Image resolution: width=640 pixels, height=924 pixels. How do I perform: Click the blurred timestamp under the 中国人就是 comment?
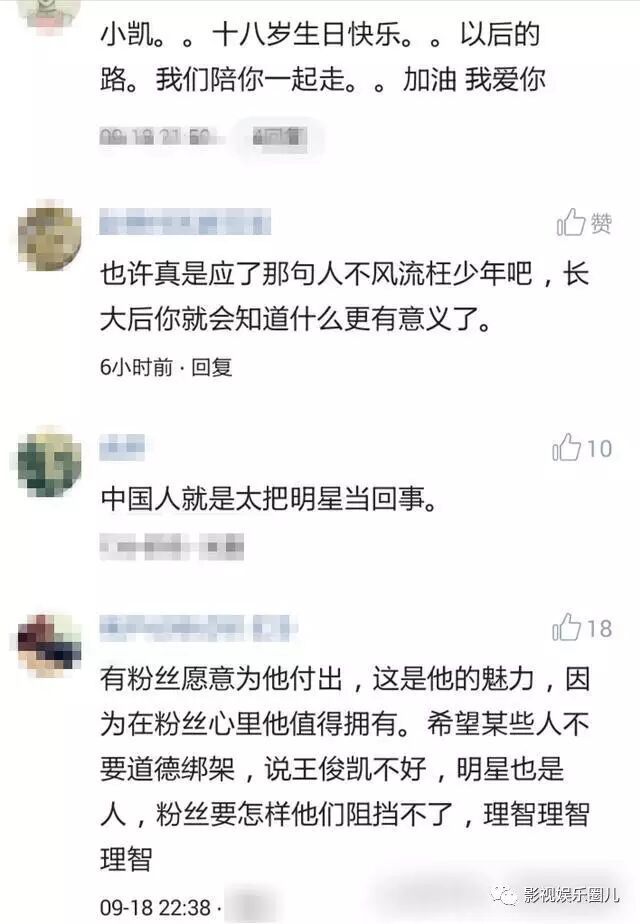[171, 547]
